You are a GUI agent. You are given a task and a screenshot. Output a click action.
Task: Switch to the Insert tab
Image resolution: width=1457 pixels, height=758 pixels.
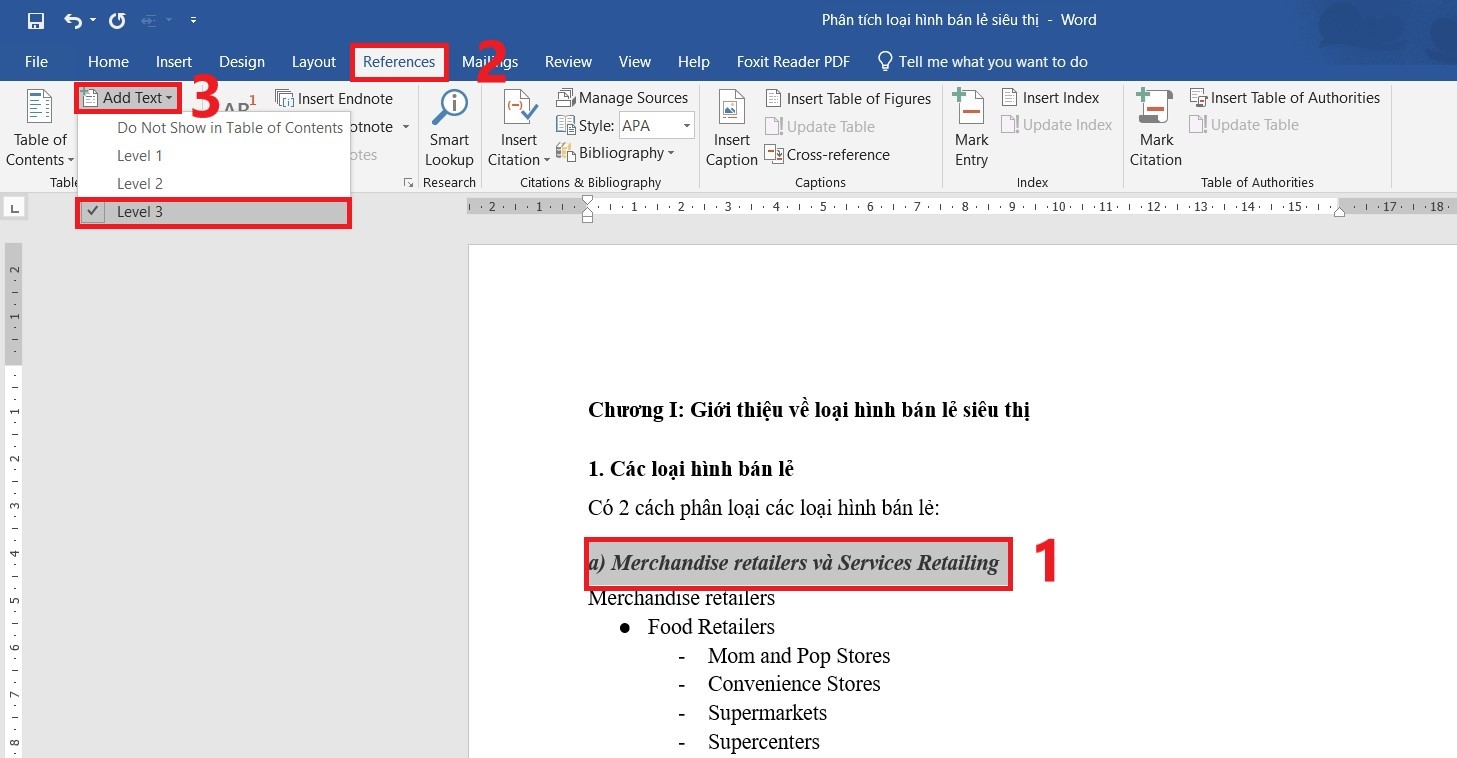pos(174,62)
